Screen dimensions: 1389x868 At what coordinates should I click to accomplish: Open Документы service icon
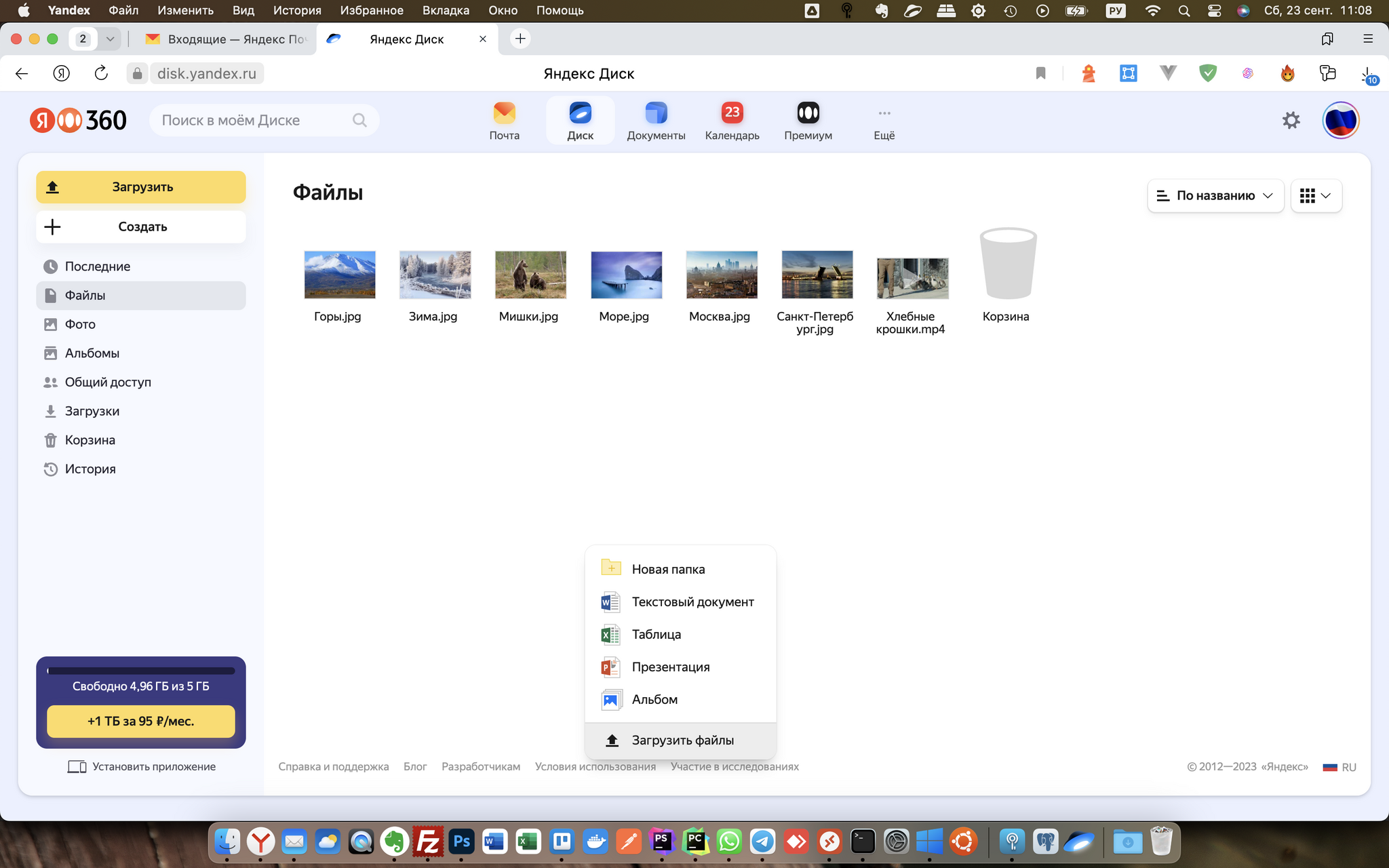click(x=656, y=121)
